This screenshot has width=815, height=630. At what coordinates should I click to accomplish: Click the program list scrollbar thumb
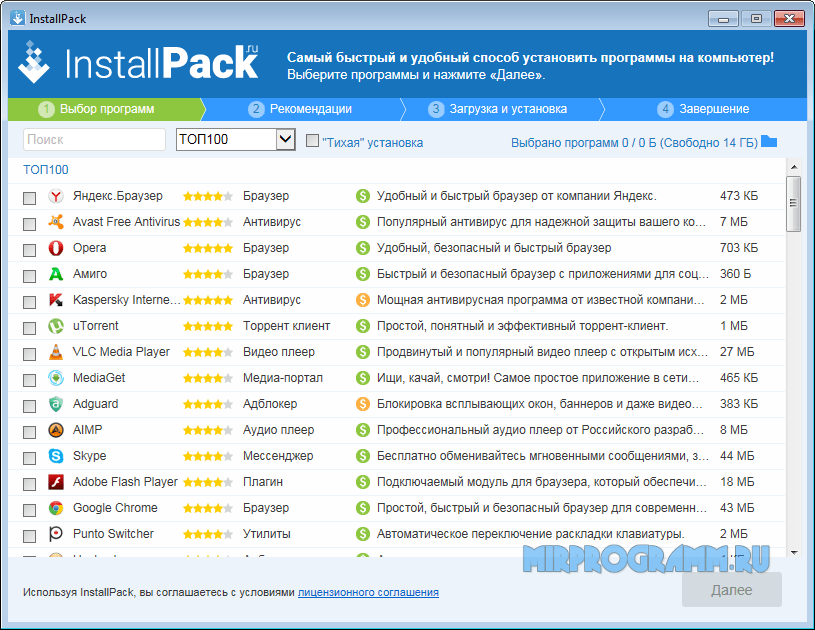coord(793,203)
